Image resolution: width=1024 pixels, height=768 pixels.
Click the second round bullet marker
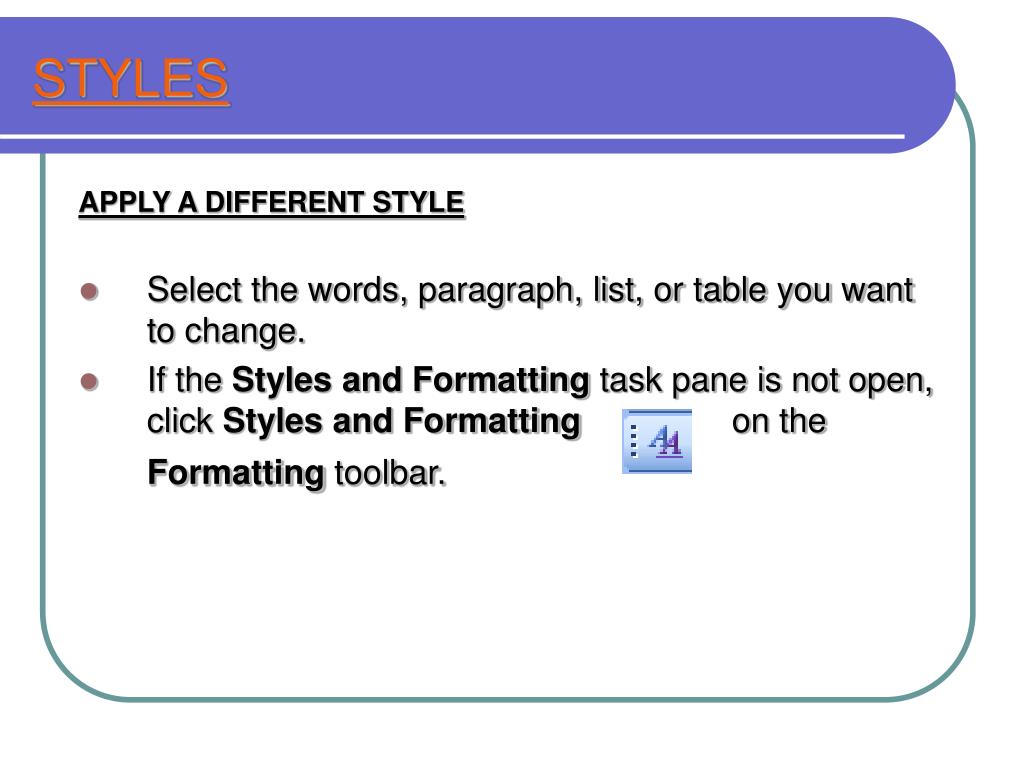(89, 381)
